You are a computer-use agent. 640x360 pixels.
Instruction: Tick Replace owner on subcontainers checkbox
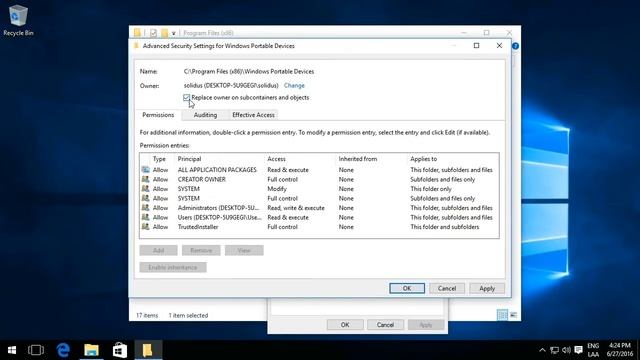(187, 98)
